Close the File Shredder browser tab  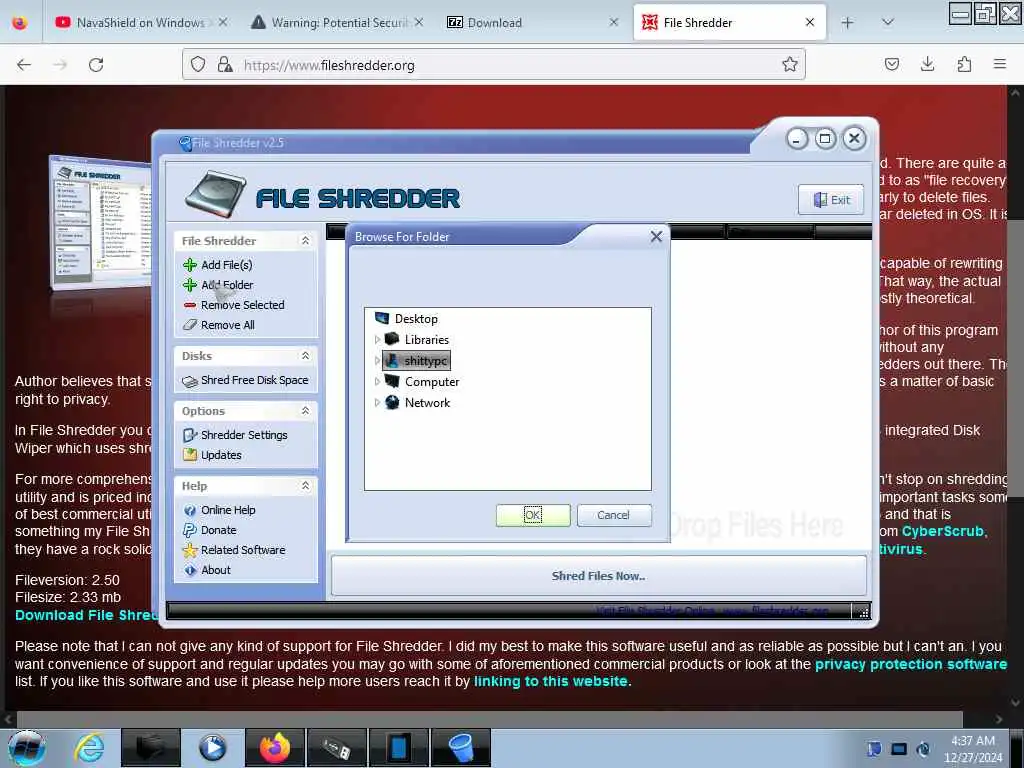810,22
